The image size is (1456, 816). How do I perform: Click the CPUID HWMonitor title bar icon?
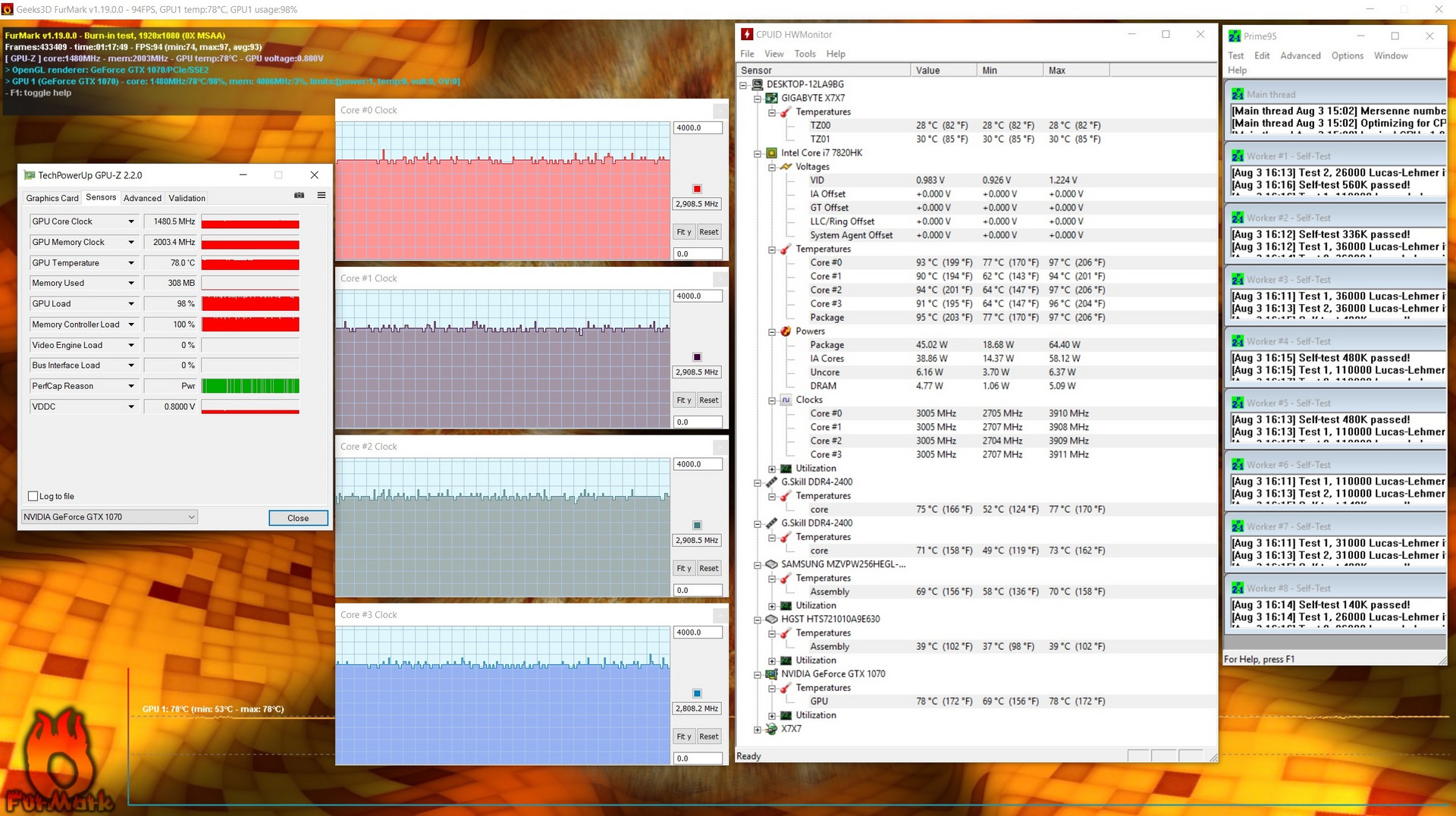click(747, 34)
